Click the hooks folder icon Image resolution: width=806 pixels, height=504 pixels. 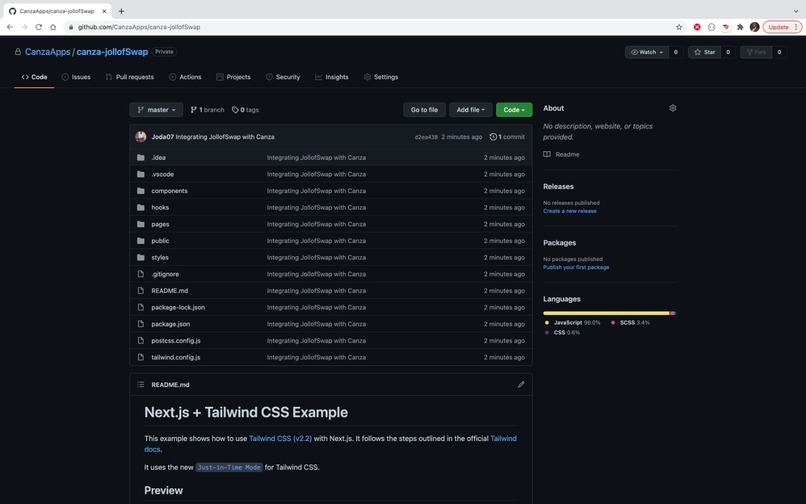pos(140,207)
